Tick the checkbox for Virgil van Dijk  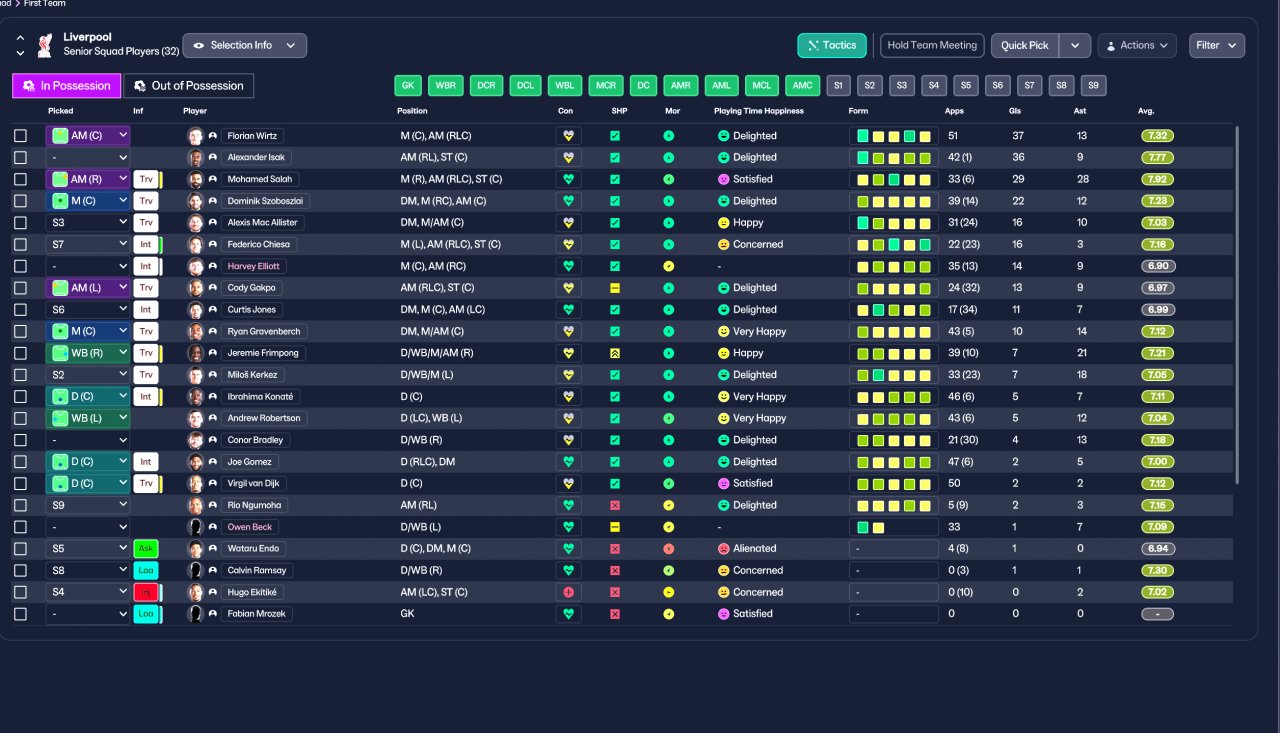(20, 484)
